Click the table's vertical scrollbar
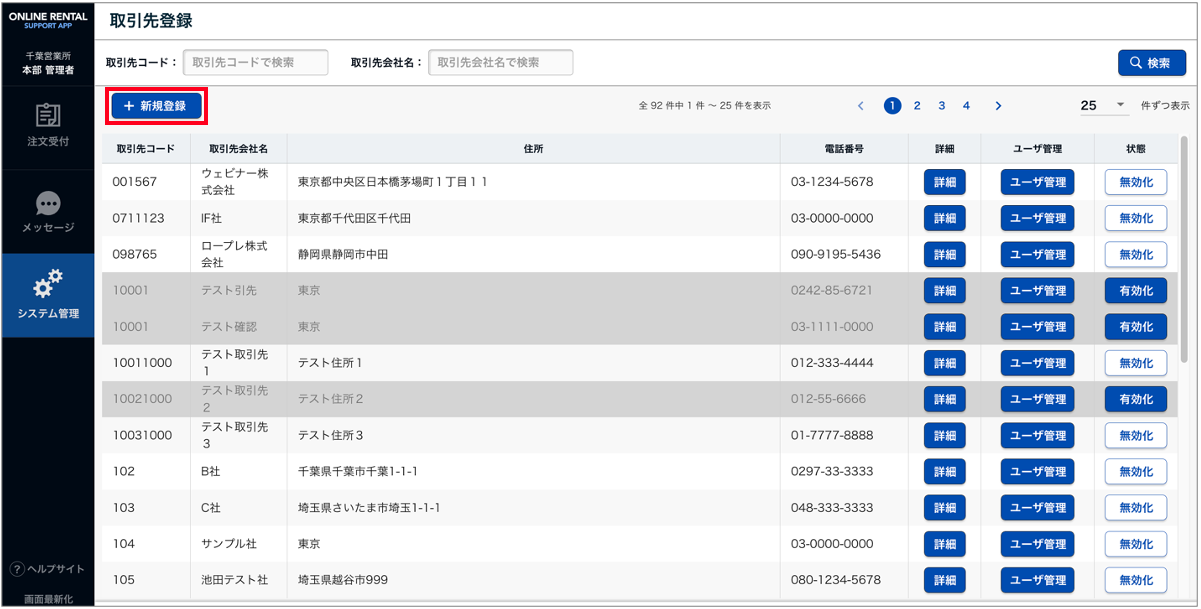Screen dimensions: 1201x609 click(x=1185, y=250)
